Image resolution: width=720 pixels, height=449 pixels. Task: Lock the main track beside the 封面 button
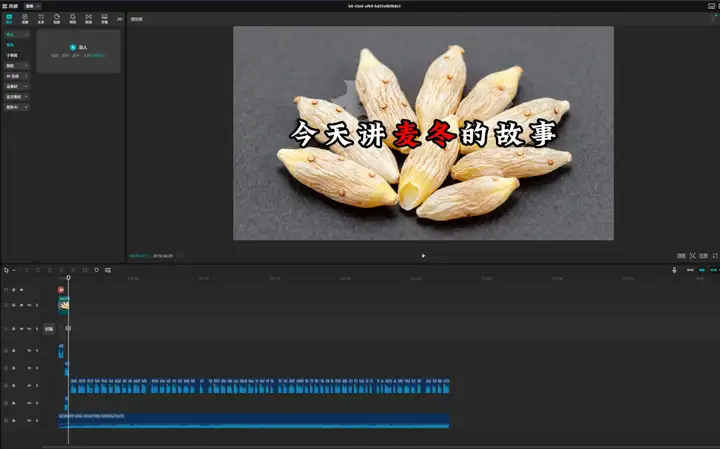[x=13, y=329]
